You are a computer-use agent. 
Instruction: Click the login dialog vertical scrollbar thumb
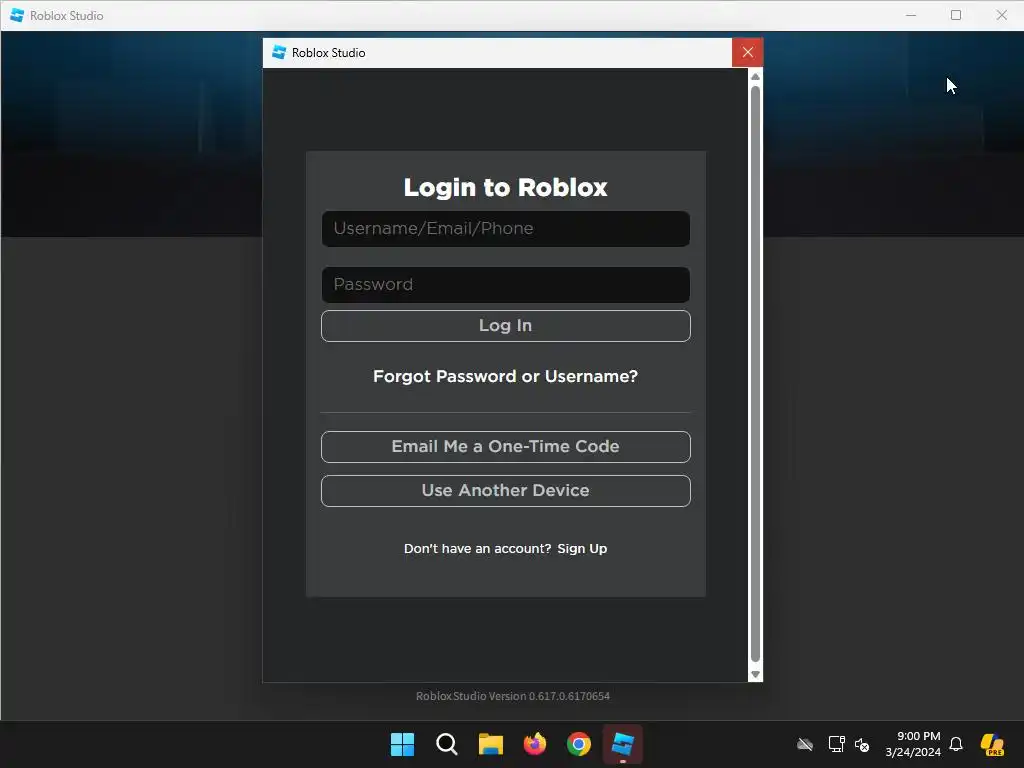tap(756, 374)
